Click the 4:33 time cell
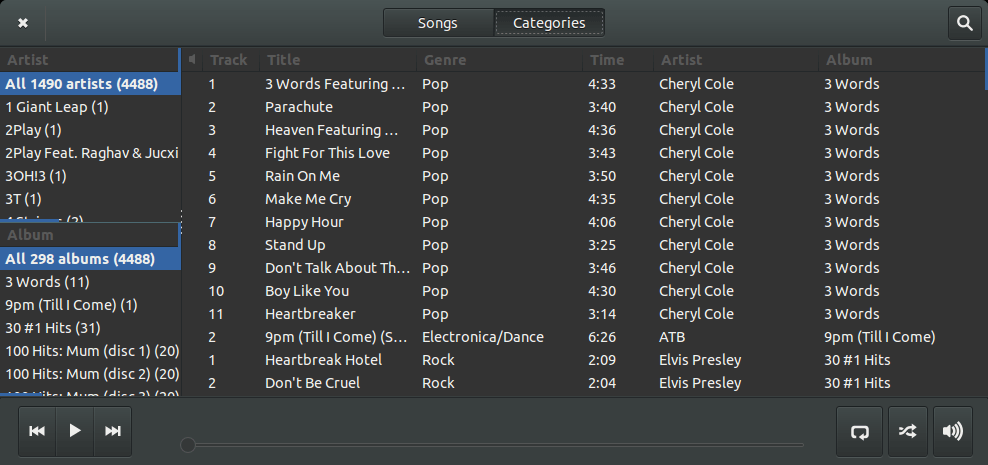Image resolution: width=988 pixels, height=465 pixels. click(x=602, y=84)
